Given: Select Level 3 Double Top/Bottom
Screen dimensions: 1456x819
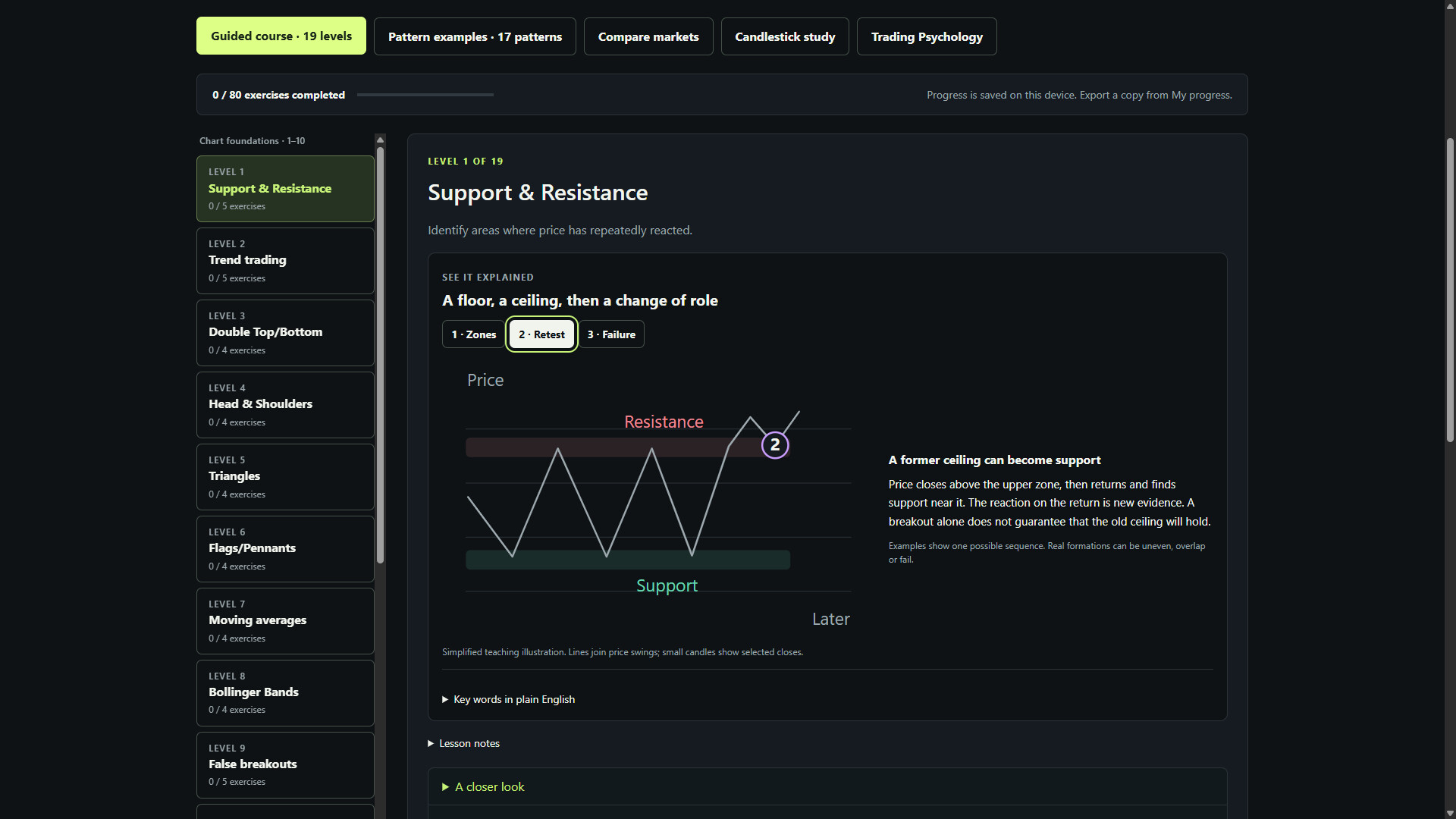Looking at the screenshot, I should click(285, 333).
